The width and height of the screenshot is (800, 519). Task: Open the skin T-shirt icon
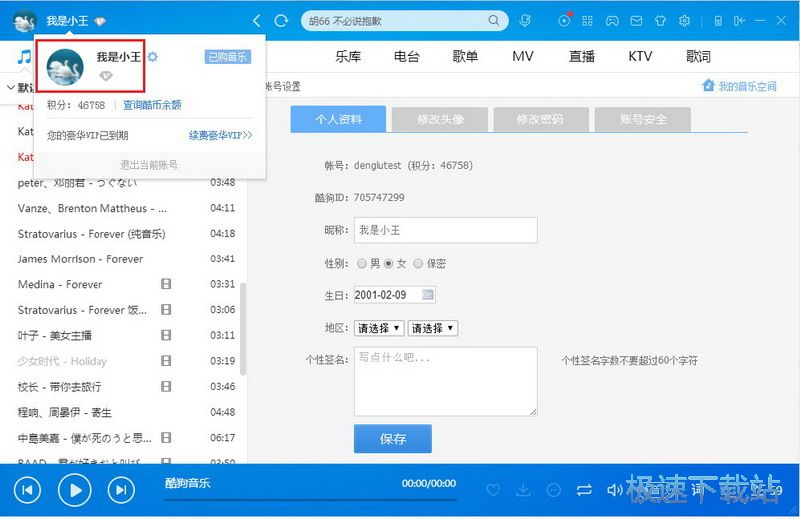coord(660,21)
